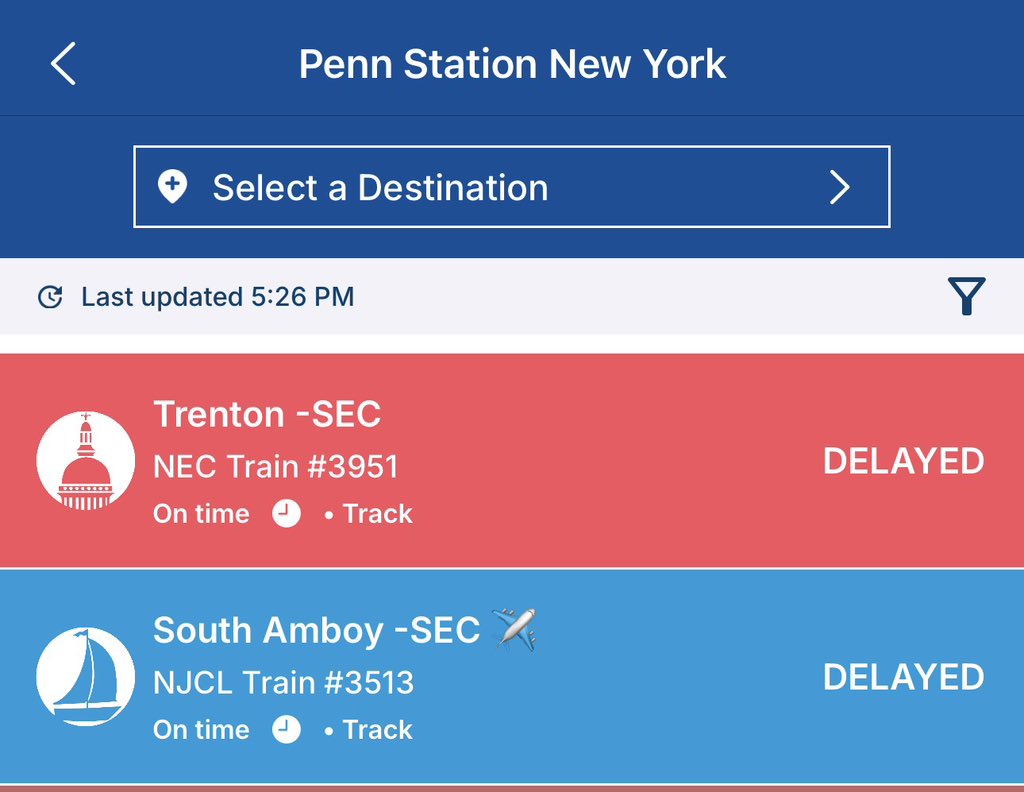Tap DELAYED status on Trenton train
This screenshot has width=1024, height=792.
903,461
